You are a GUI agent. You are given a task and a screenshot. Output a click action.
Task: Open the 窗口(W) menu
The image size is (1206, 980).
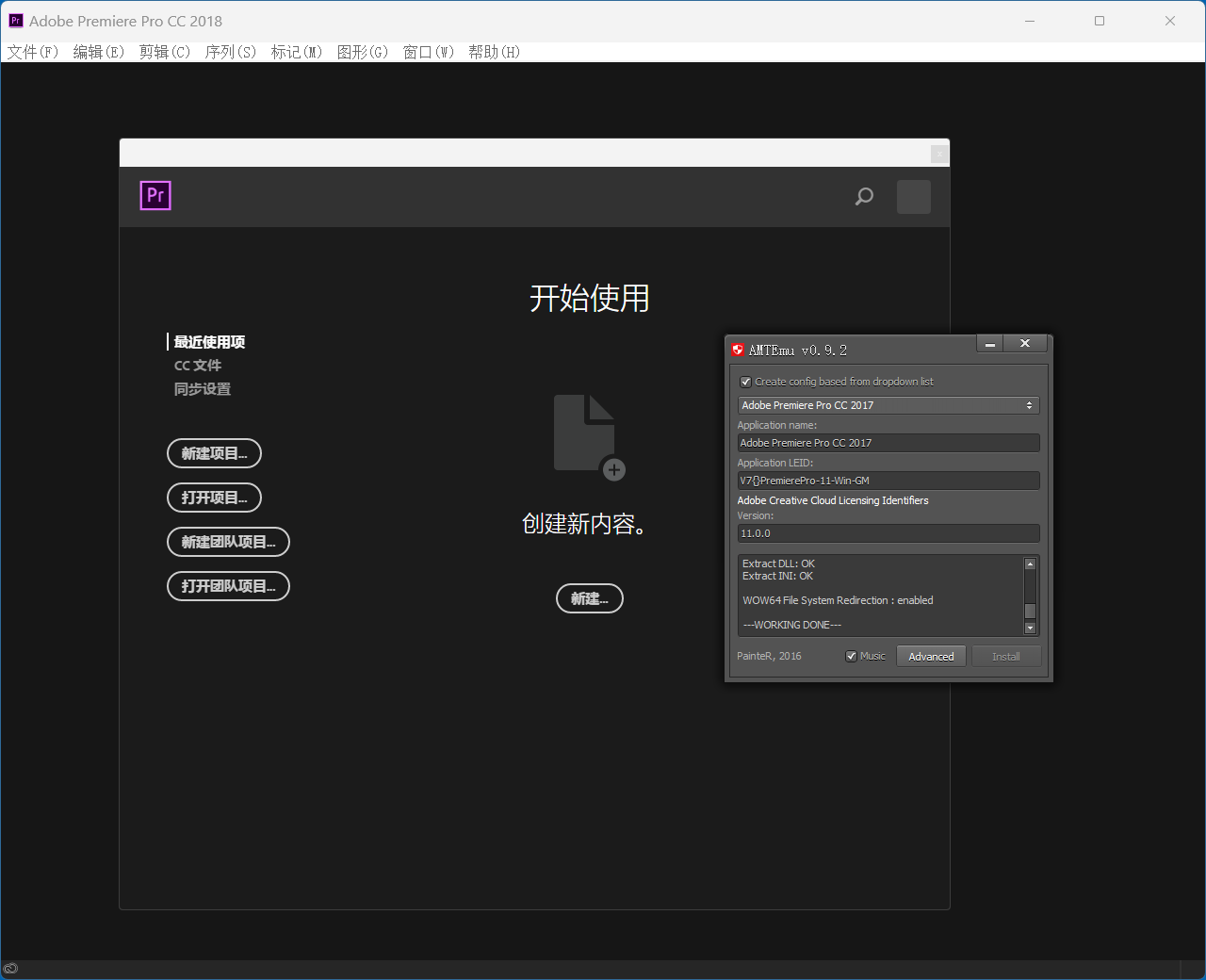pyautogui.click(x=429, y=52)
